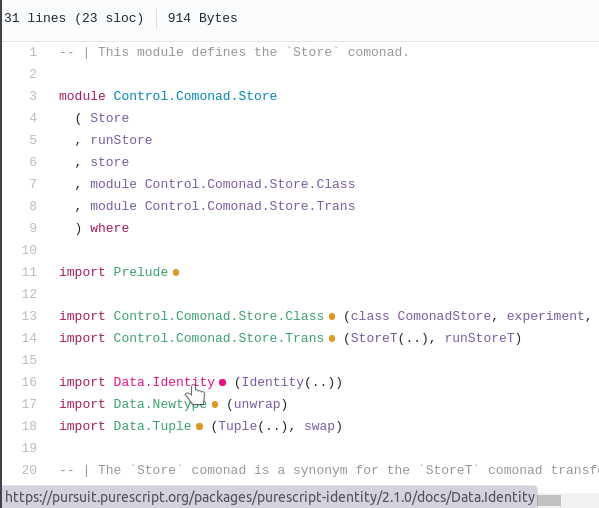Open the Data.Tuple module link
The width and height of the screenshot is (599, 508).
pos(152,426)
